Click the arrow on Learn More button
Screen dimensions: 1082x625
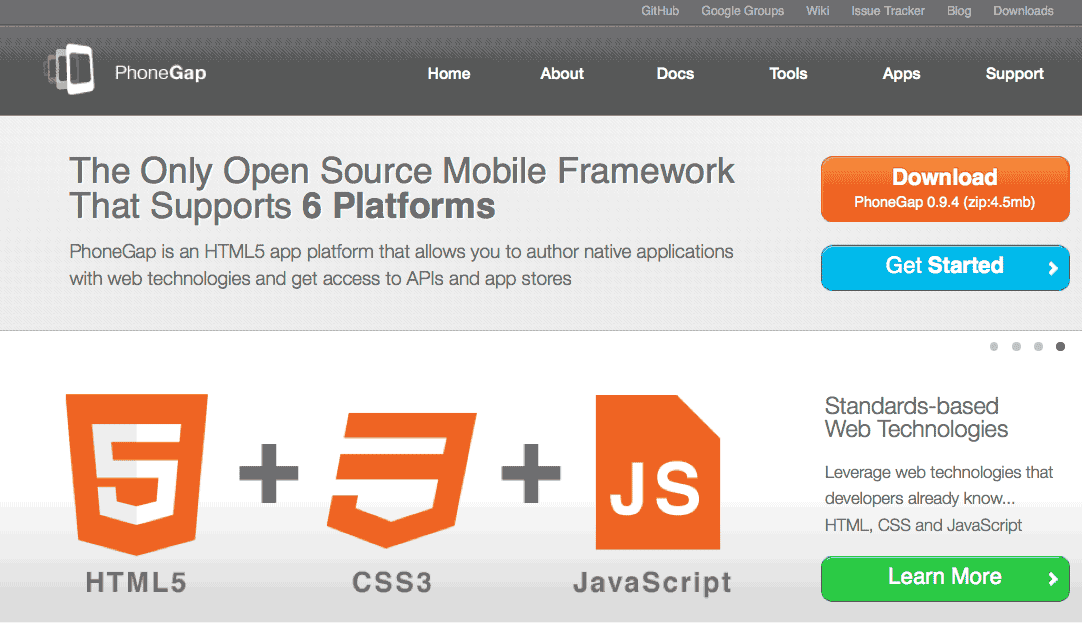click(1052, 578)
